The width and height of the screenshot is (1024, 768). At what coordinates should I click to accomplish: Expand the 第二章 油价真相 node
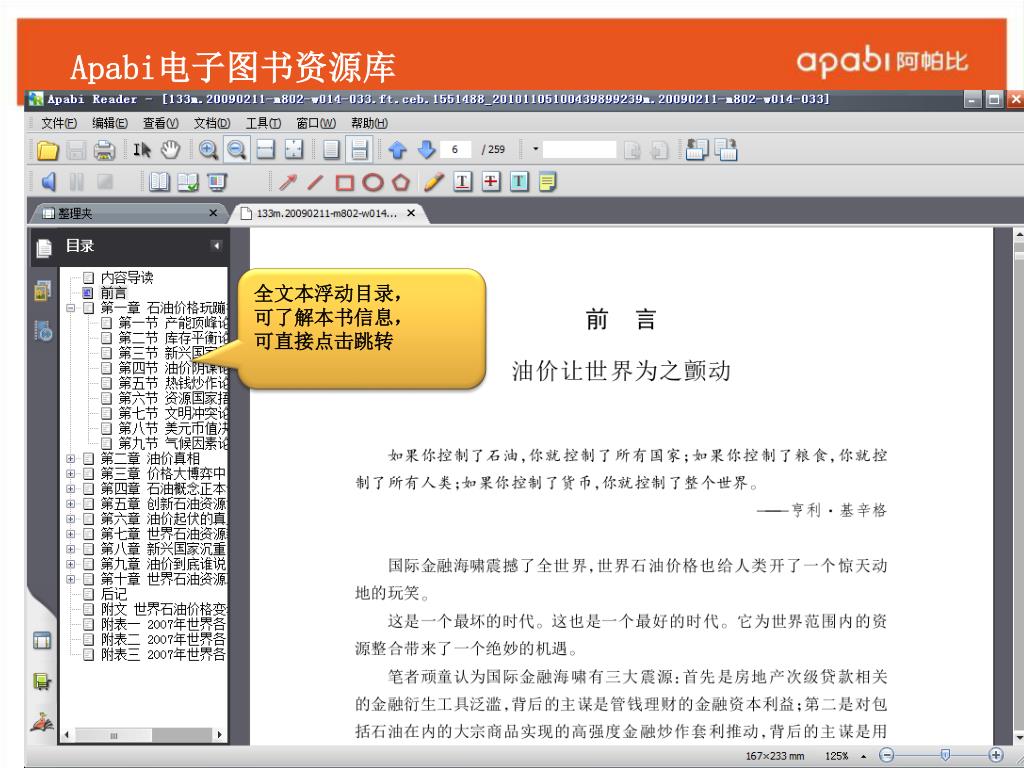(x=71, y=458)
